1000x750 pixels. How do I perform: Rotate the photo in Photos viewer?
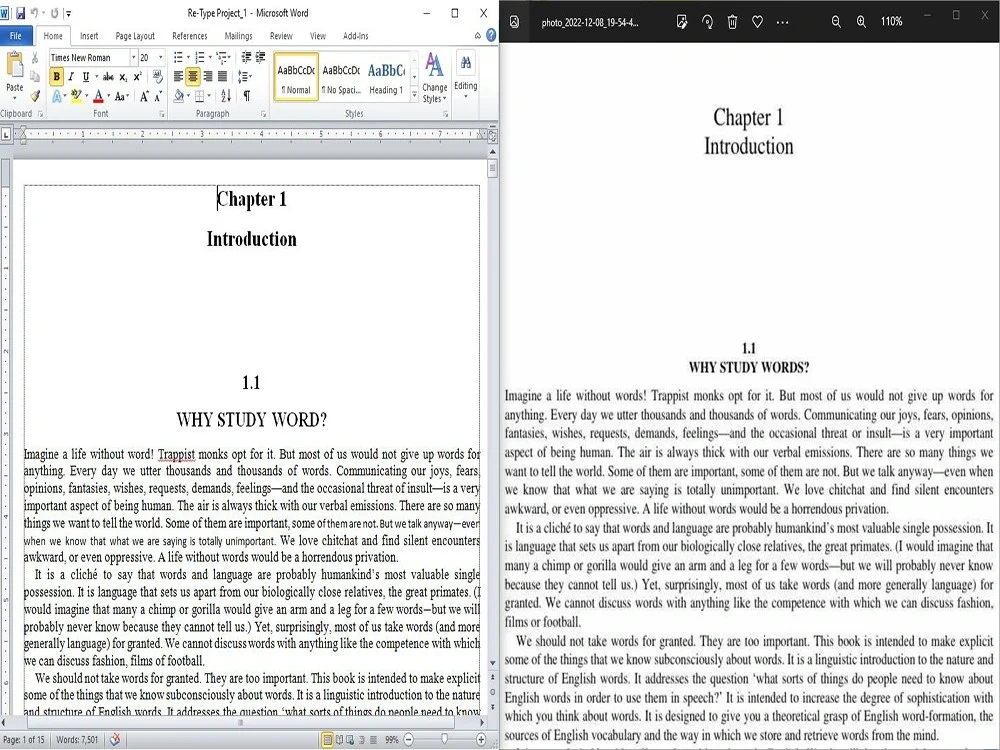[707, 21]
